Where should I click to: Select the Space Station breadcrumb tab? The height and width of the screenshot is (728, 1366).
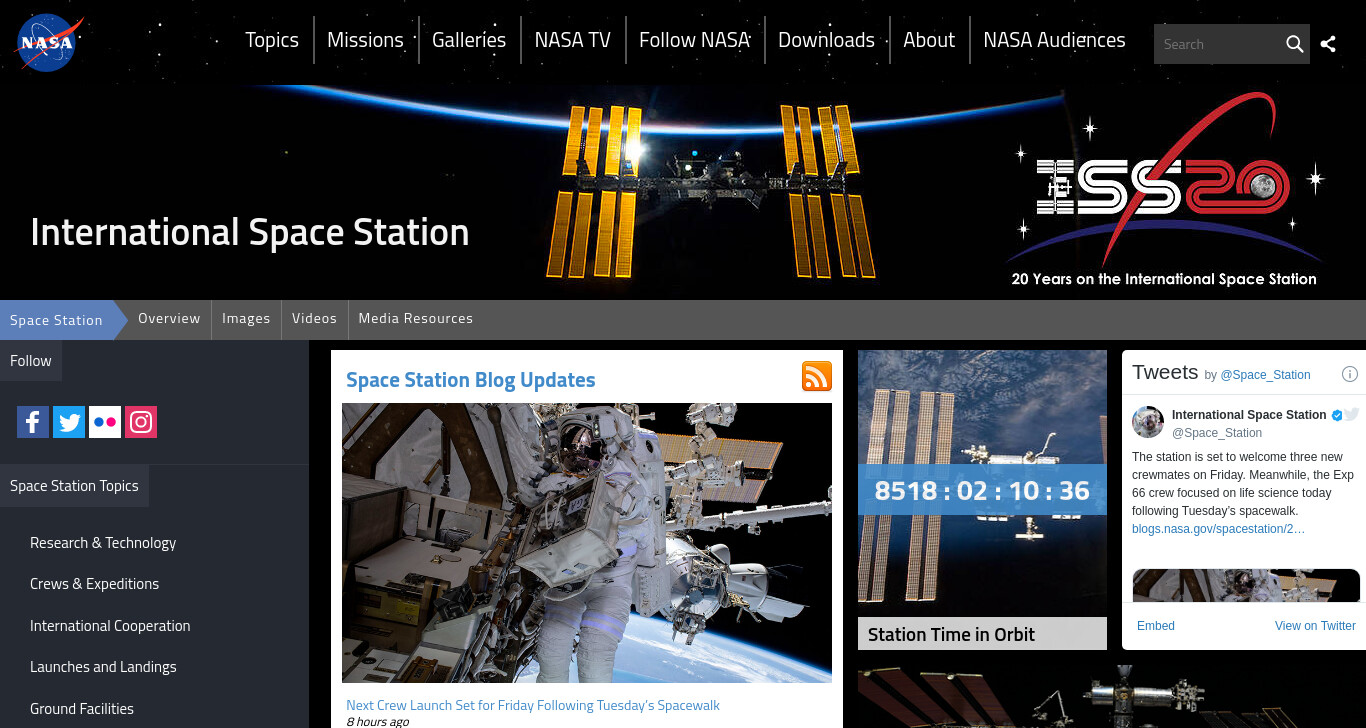pos(56,320)
